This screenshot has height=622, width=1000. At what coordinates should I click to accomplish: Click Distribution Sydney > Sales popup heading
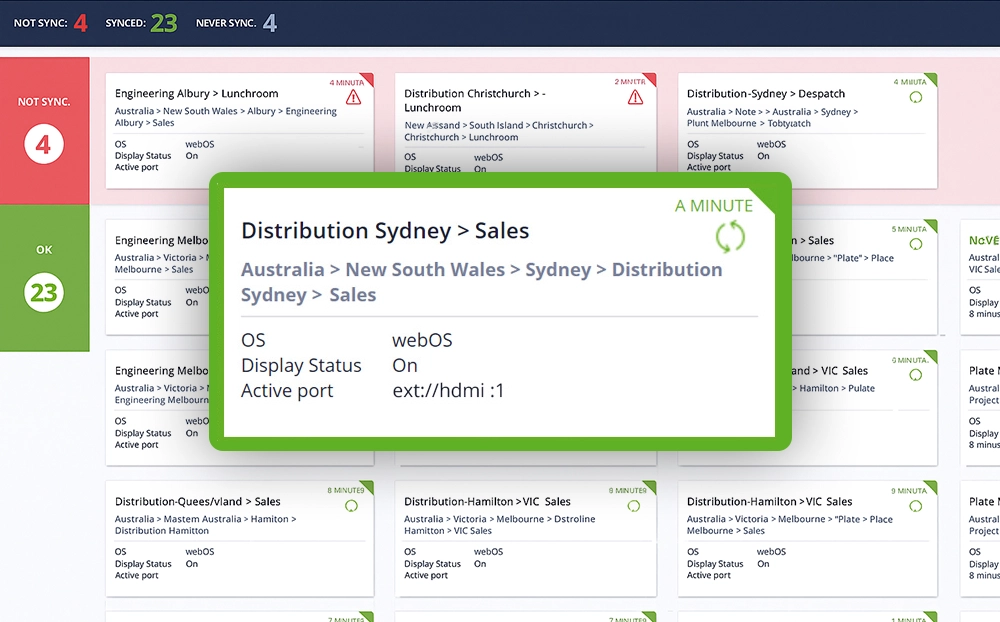pyautogui.click(x=385, y=231)
